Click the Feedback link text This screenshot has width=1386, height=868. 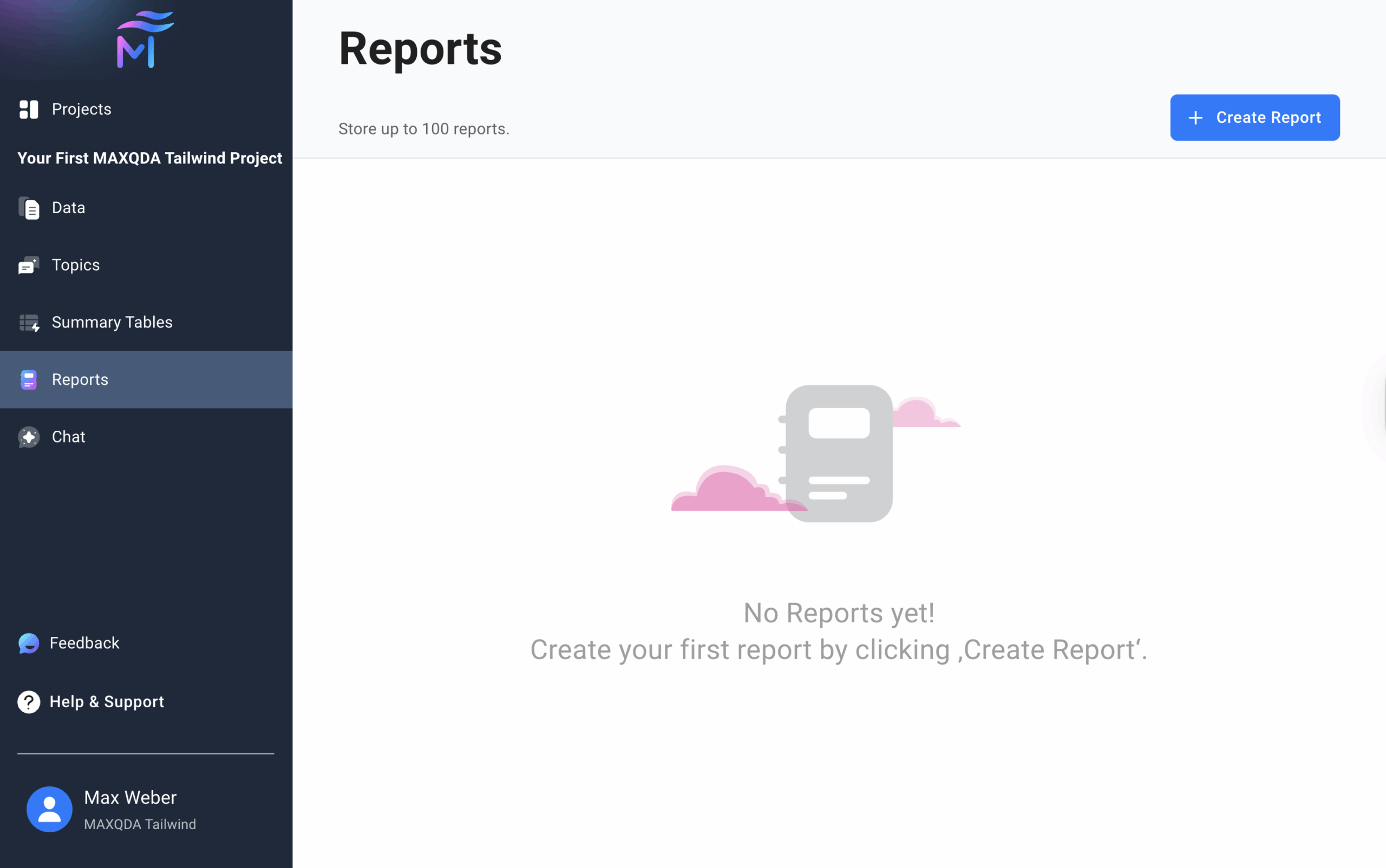pyautogui.click(x=84, y=643)
